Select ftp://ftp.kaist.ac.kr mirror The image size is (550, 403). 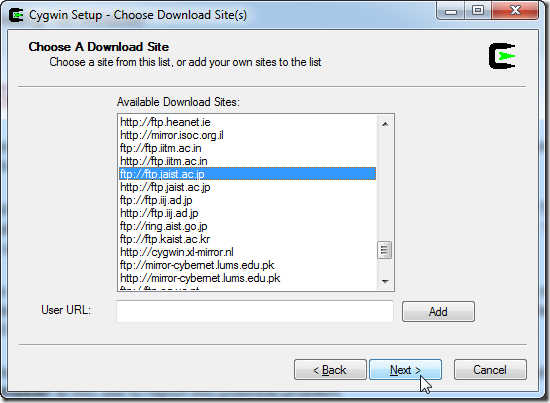click(x=247, y=239)
